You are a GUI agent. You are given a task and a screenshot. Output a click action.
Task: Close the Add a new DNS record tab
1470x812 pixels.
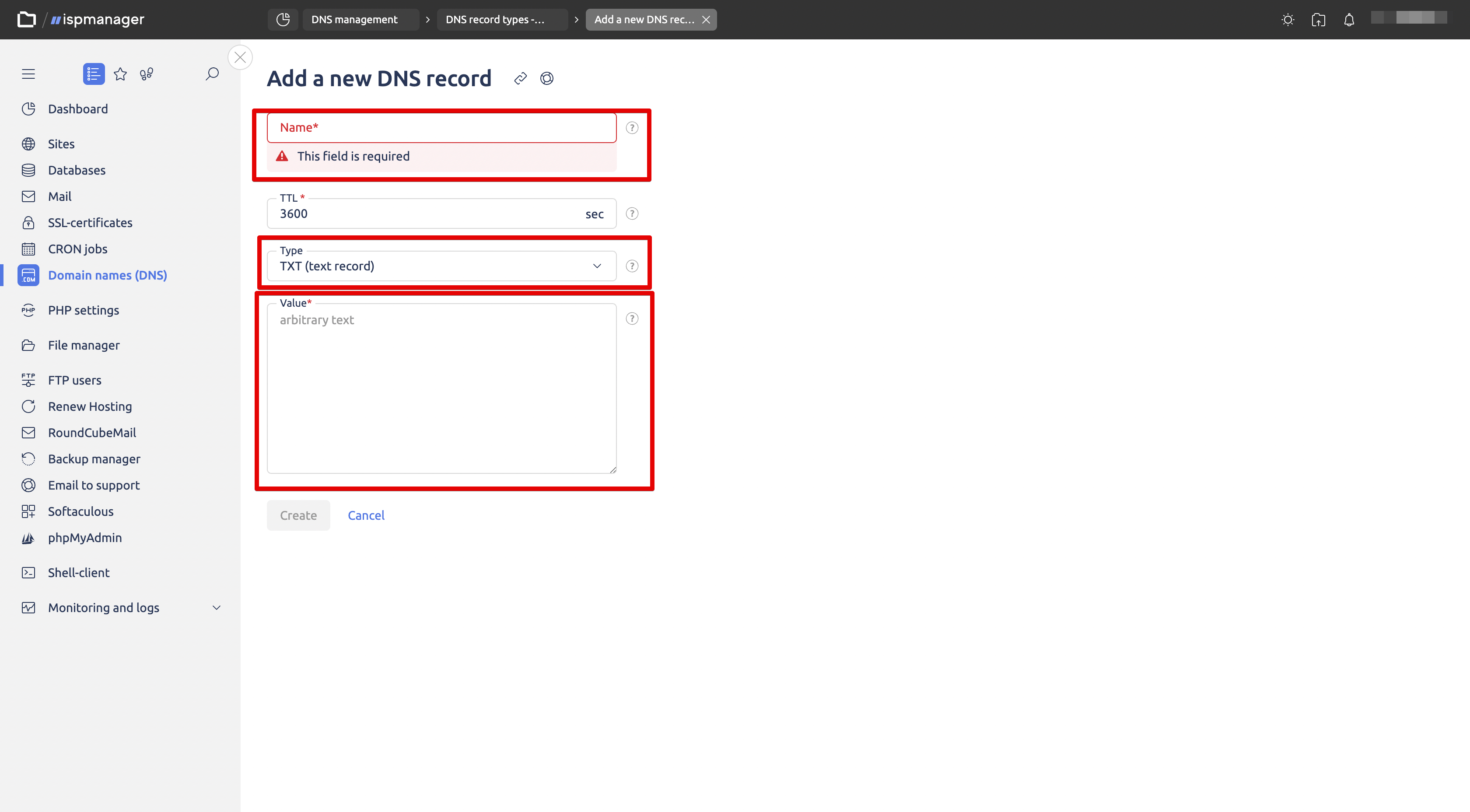[706, 19]
